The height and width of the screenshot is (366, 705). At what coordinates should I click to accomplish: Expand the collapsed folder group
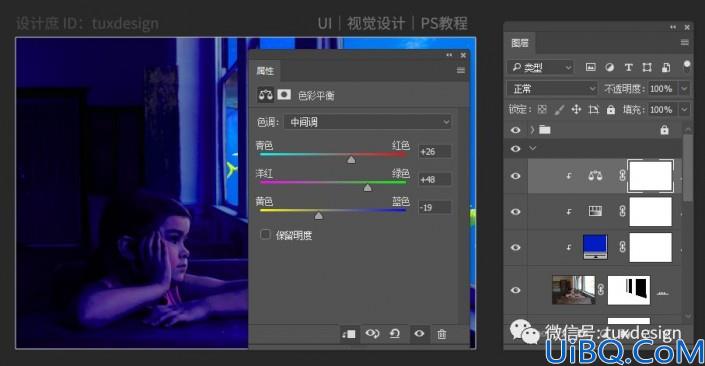coord(532,130)
